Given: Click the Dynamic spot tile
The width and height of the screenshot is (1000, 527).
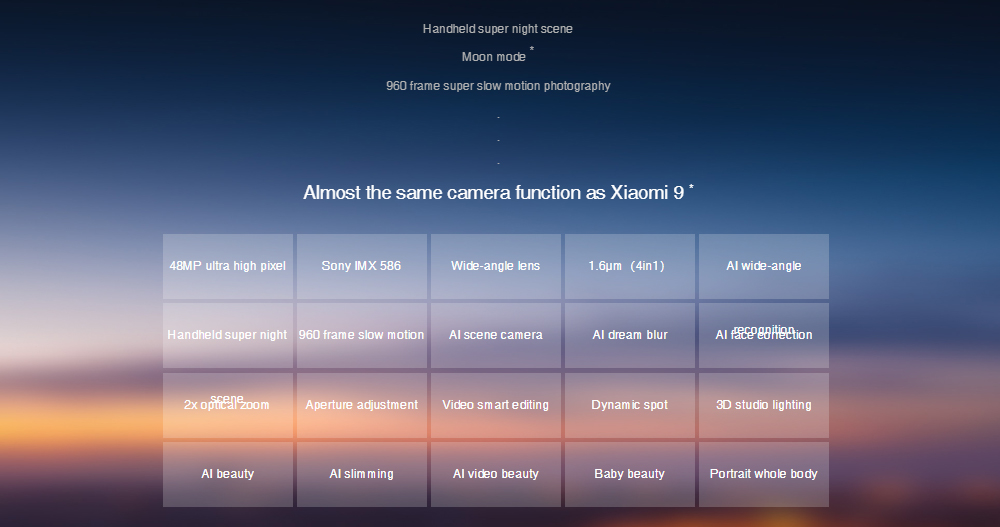Looking at the screenshot, I should [629, 405].
